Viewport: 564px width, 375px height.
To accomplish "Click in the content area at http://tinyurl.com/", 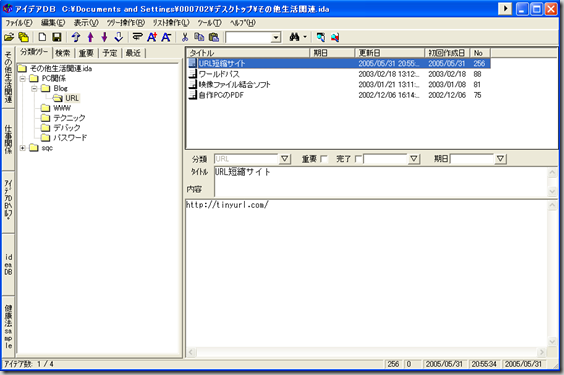I will 227,205.
